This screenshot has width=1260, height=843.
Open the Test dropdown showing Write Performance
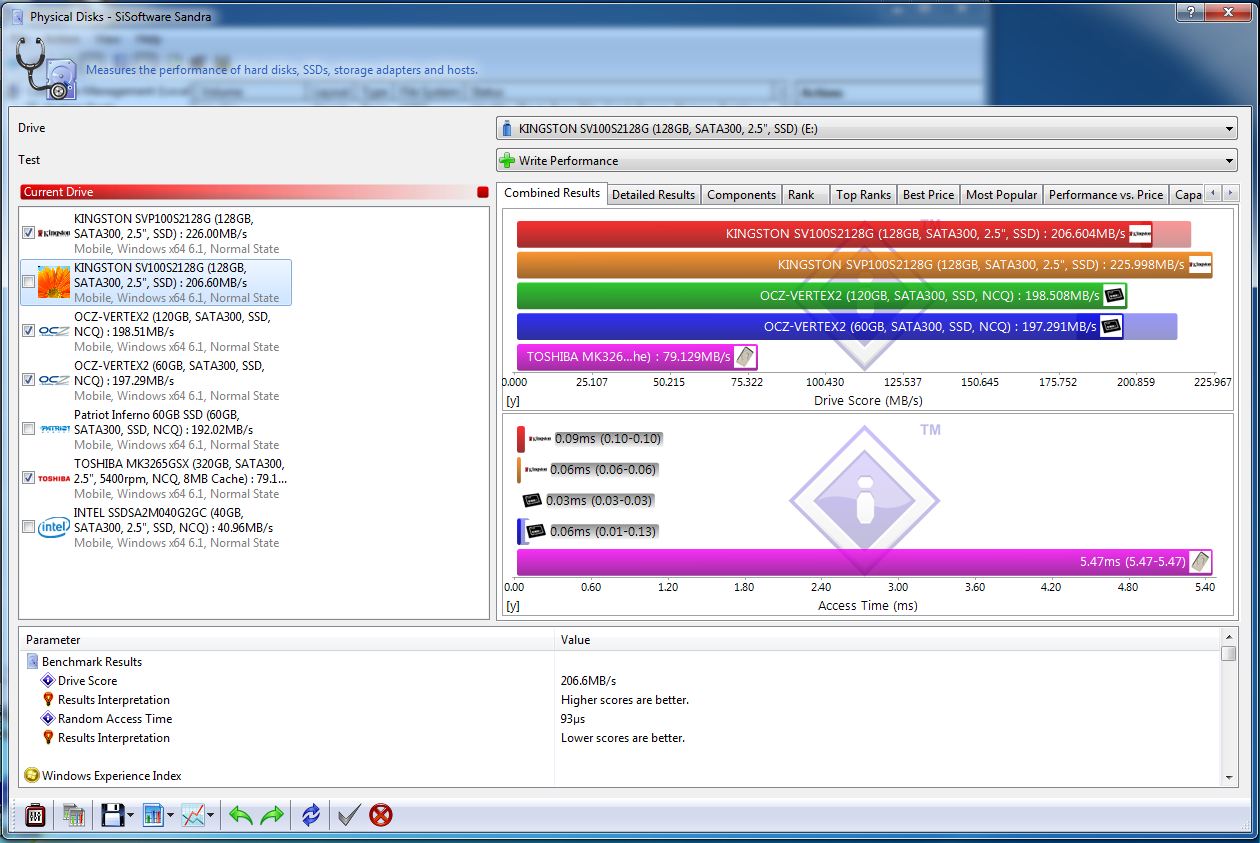866,161
